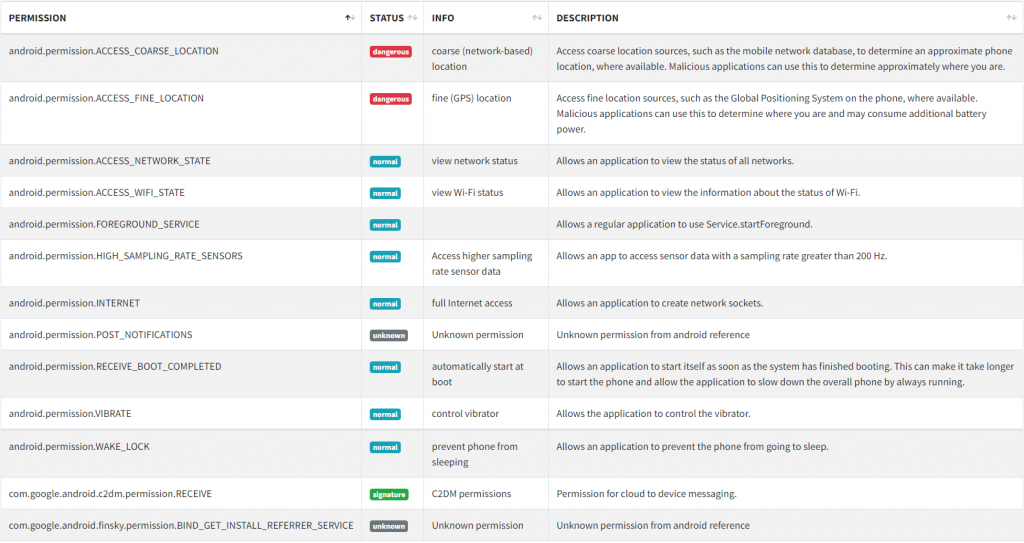Click the normal badge for ACCESS_WIFI_STATE
1024x543 pixels.
pos(385,193)
